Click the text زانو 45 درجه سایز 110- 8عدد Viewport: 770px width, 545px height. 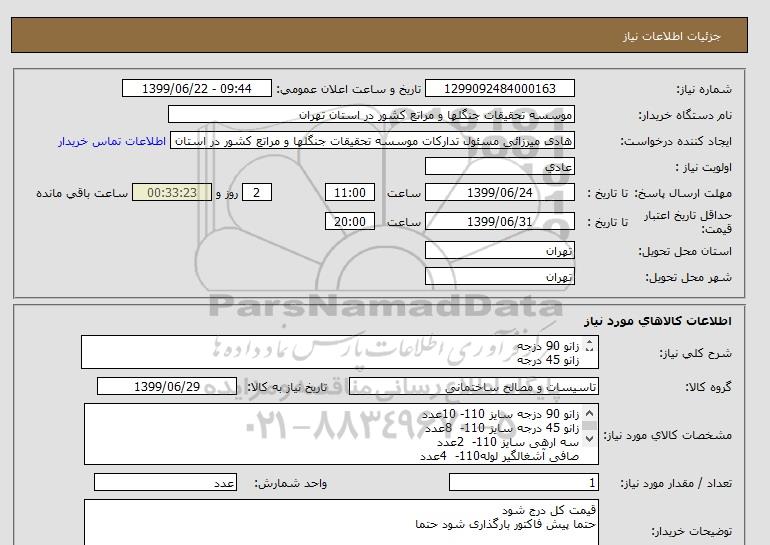point(502,428)
